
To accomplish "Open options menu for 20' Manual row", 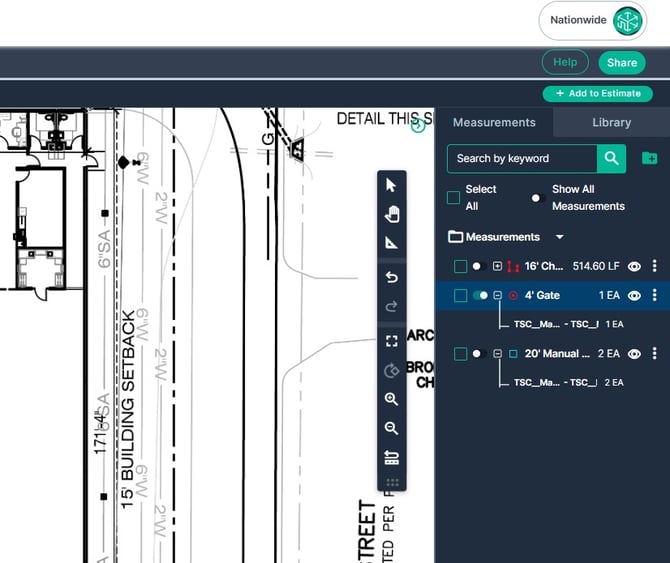I will [654, 353].
